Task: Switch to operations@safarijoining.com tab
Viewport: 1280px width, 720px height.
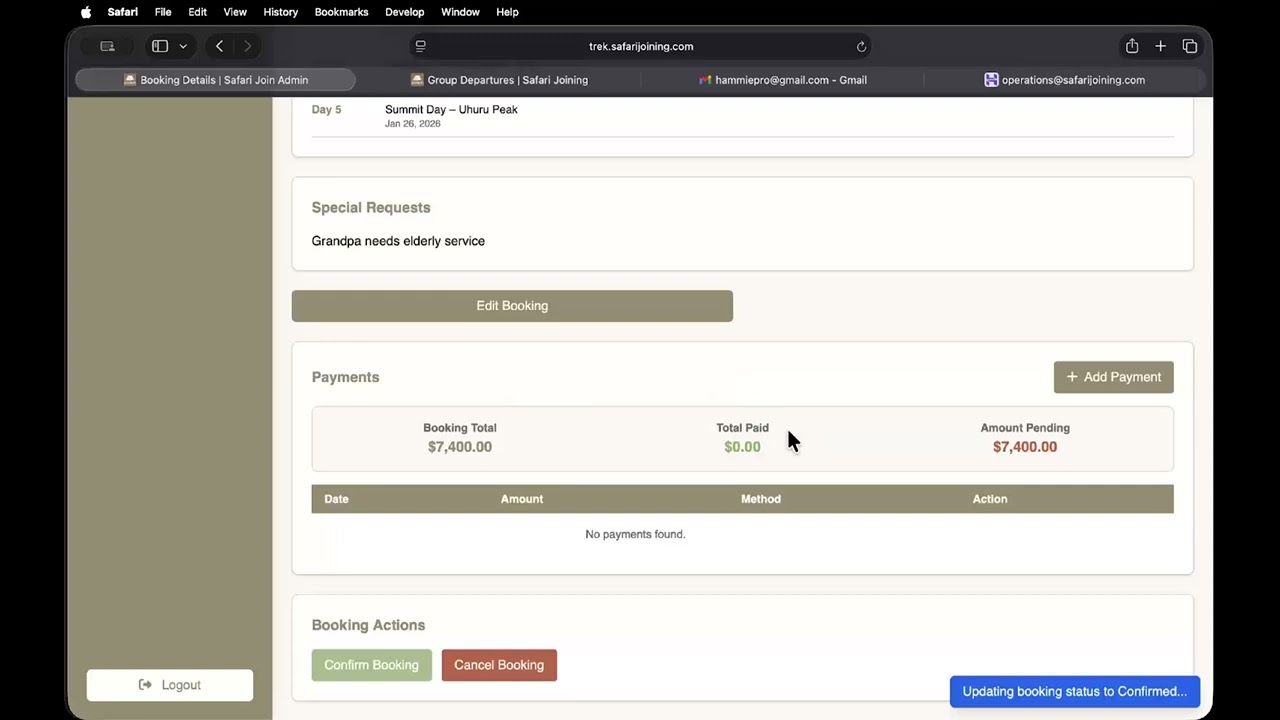Action: click(1065, 80)
